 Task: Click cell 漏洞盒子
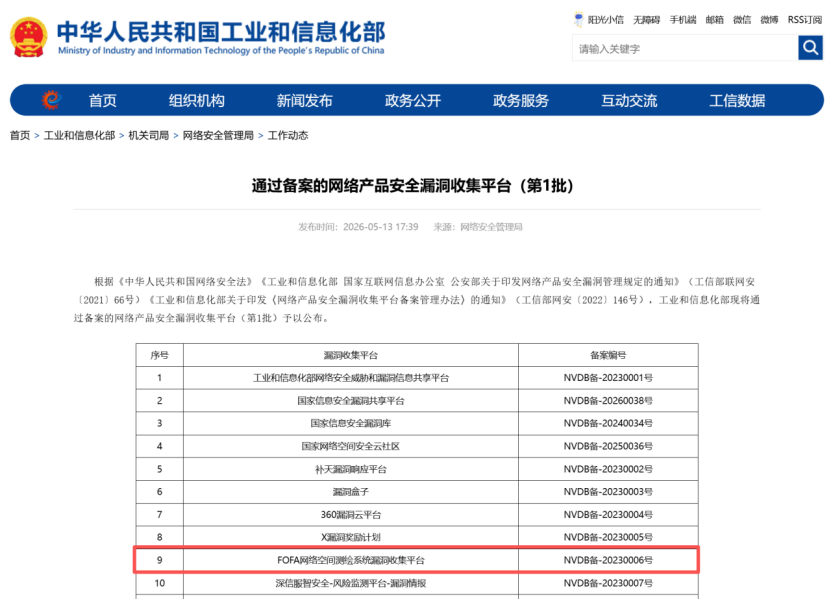[x=351, y=492]
